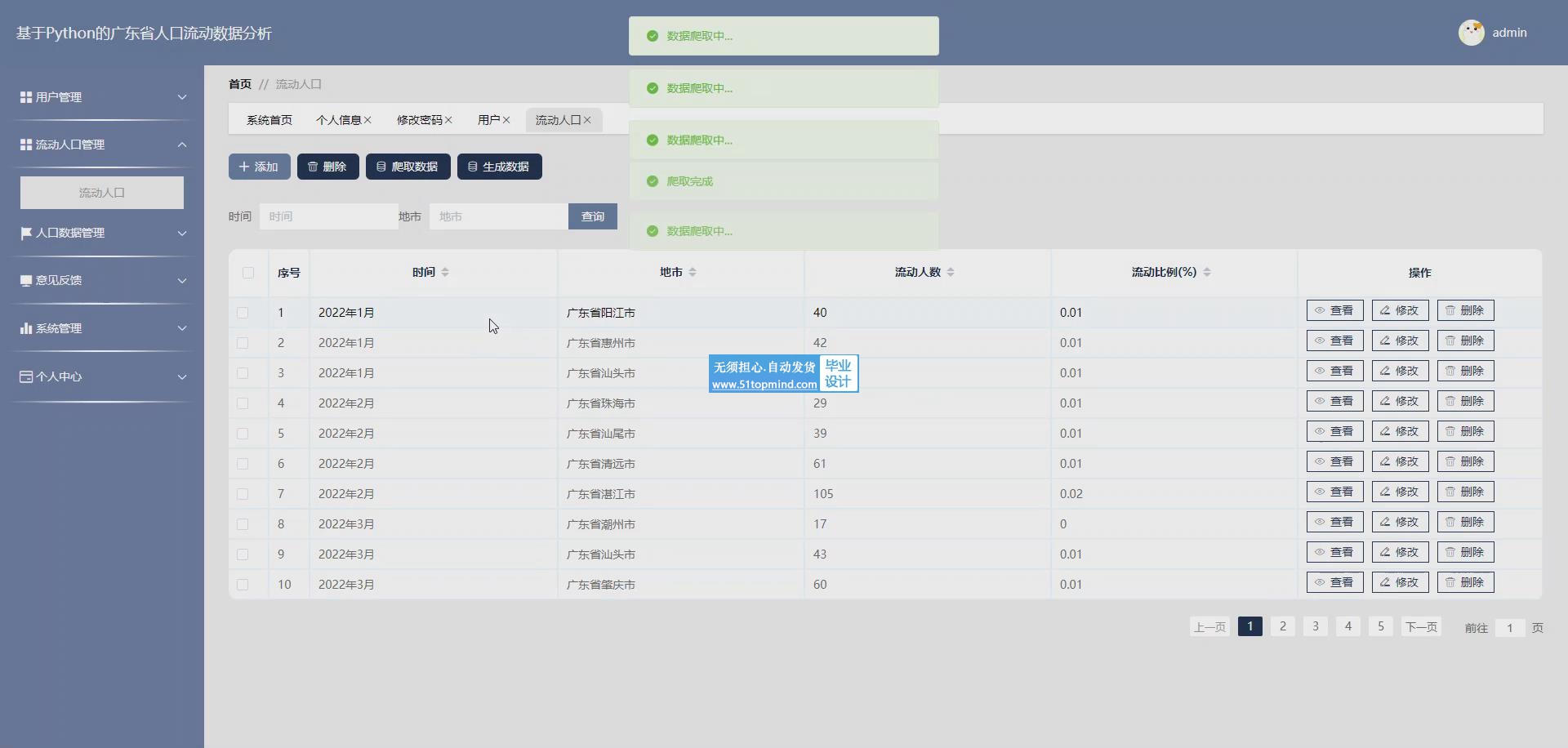This screenshot has width=1568, height=748.
Task: Close the 用户 tab
Action: tap(506, 120)
